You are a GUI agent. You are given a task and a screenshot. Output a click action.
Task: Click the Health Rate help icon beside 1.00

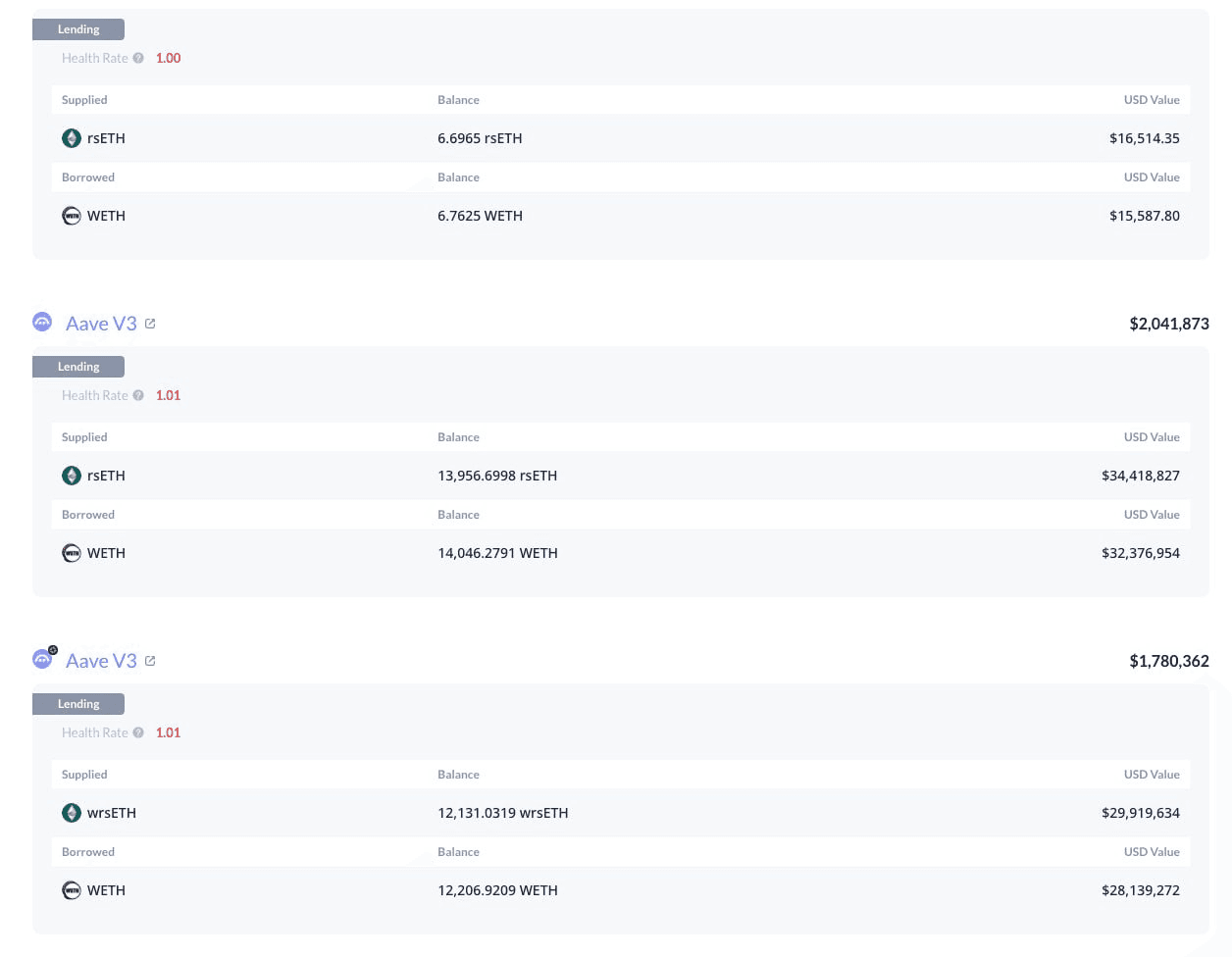[138, 58]
